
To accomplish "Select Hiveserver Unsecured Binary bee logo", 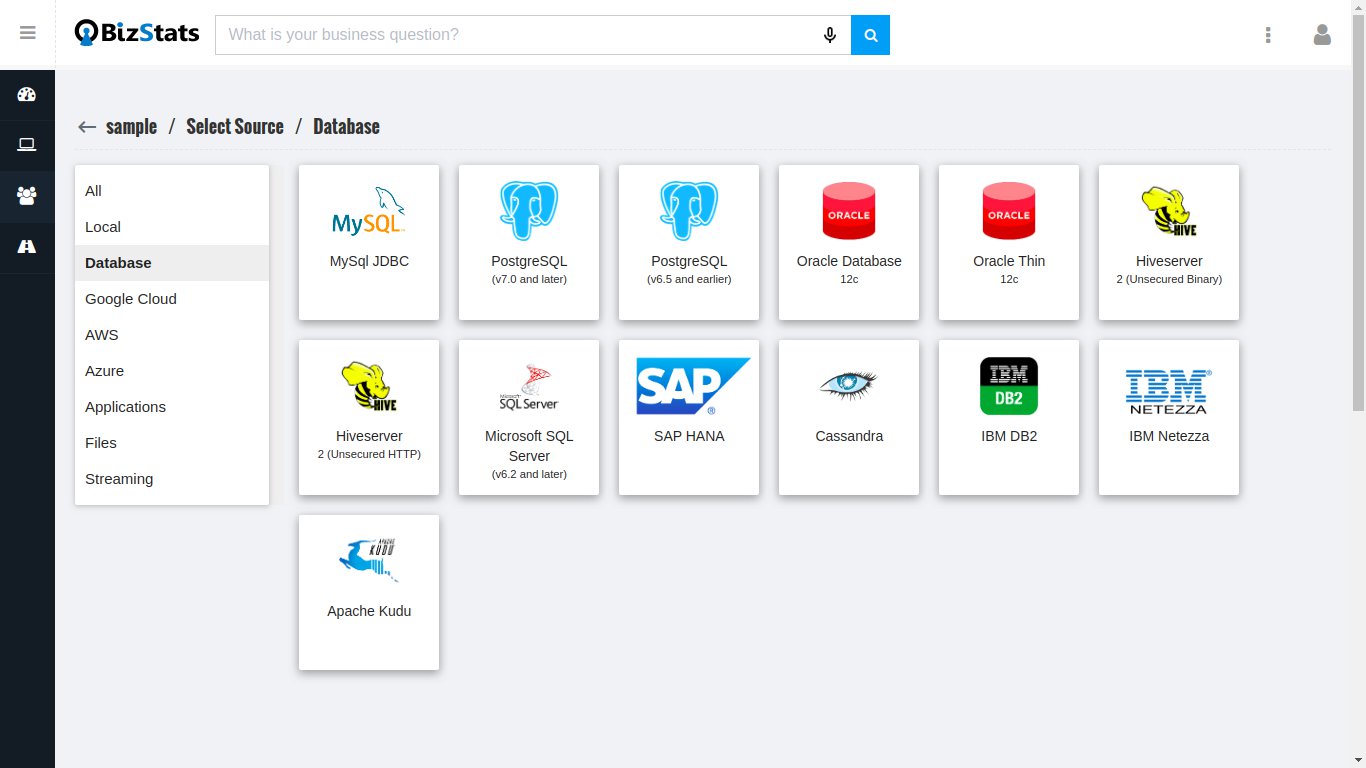I will point(1169,211).
